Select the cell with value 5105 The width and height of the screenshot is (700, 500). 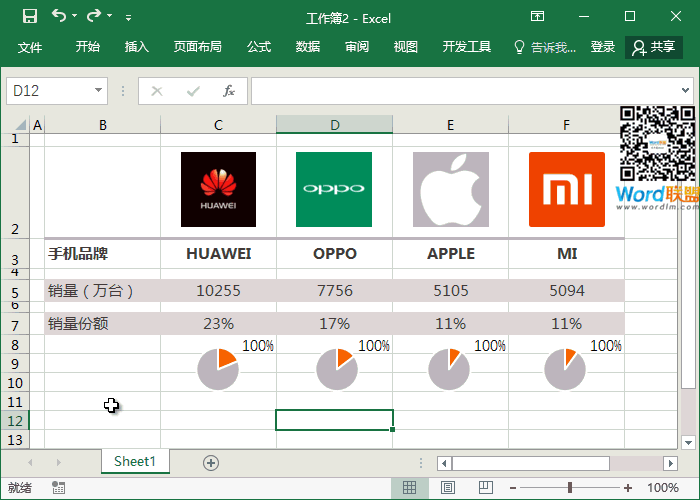point(450,291)
